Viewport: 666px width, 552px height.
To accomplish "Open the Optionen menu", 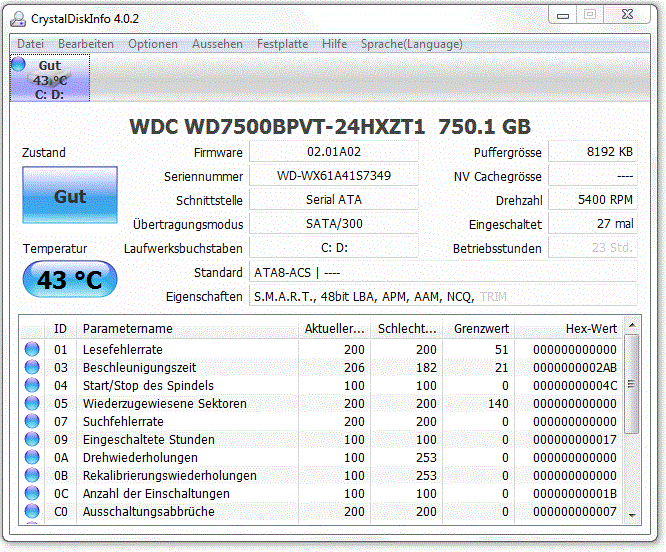I will [153, 44].
